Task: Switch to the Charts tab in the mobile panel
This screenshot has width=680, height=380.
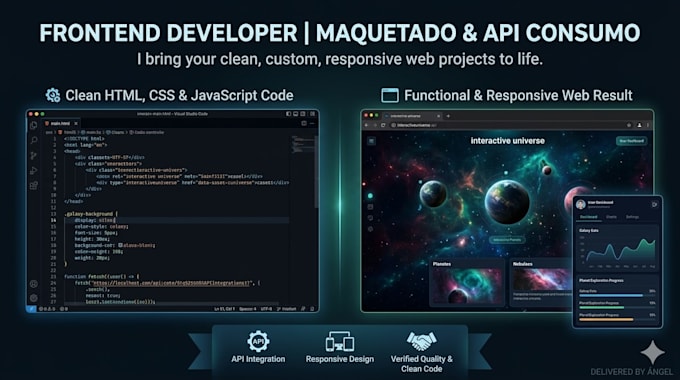Action: click(x=611, y=217)
